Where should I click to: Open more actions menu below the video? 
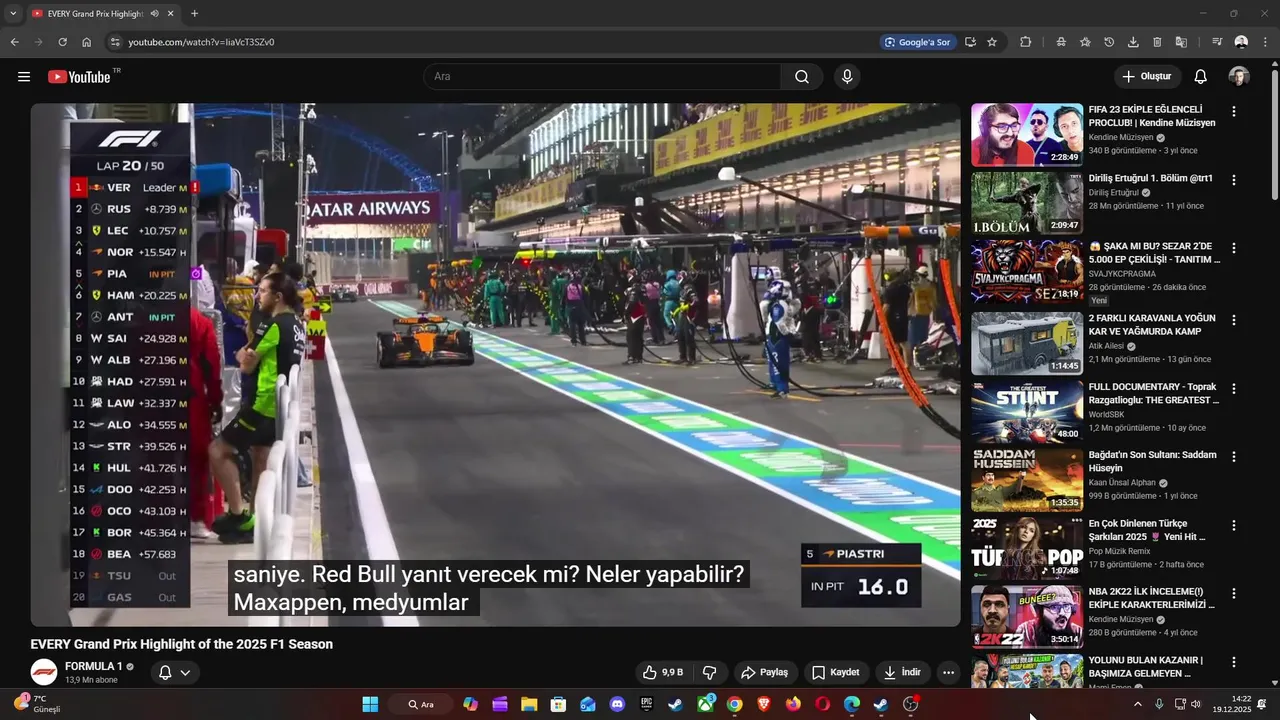coord(948,672)
